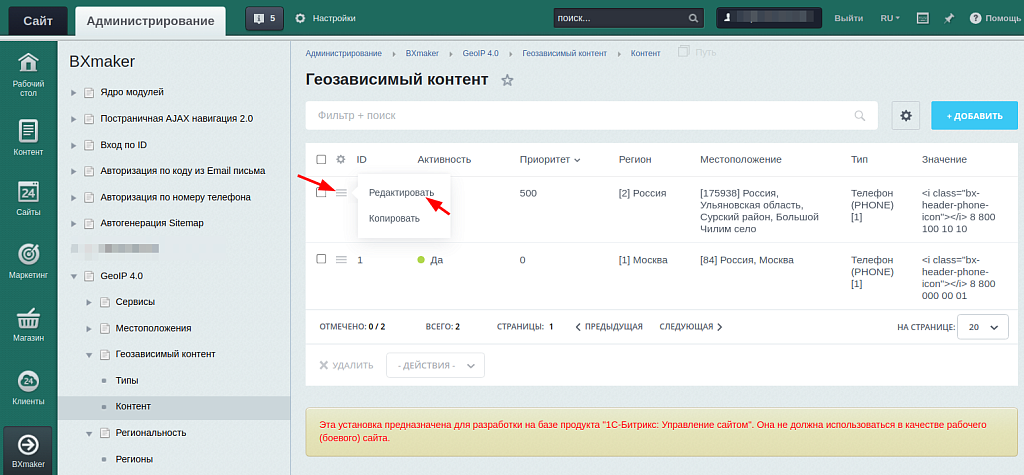This screenshot has width=1024, height=475.
Task: Switch to the Сайт tab
Action: 38,20
